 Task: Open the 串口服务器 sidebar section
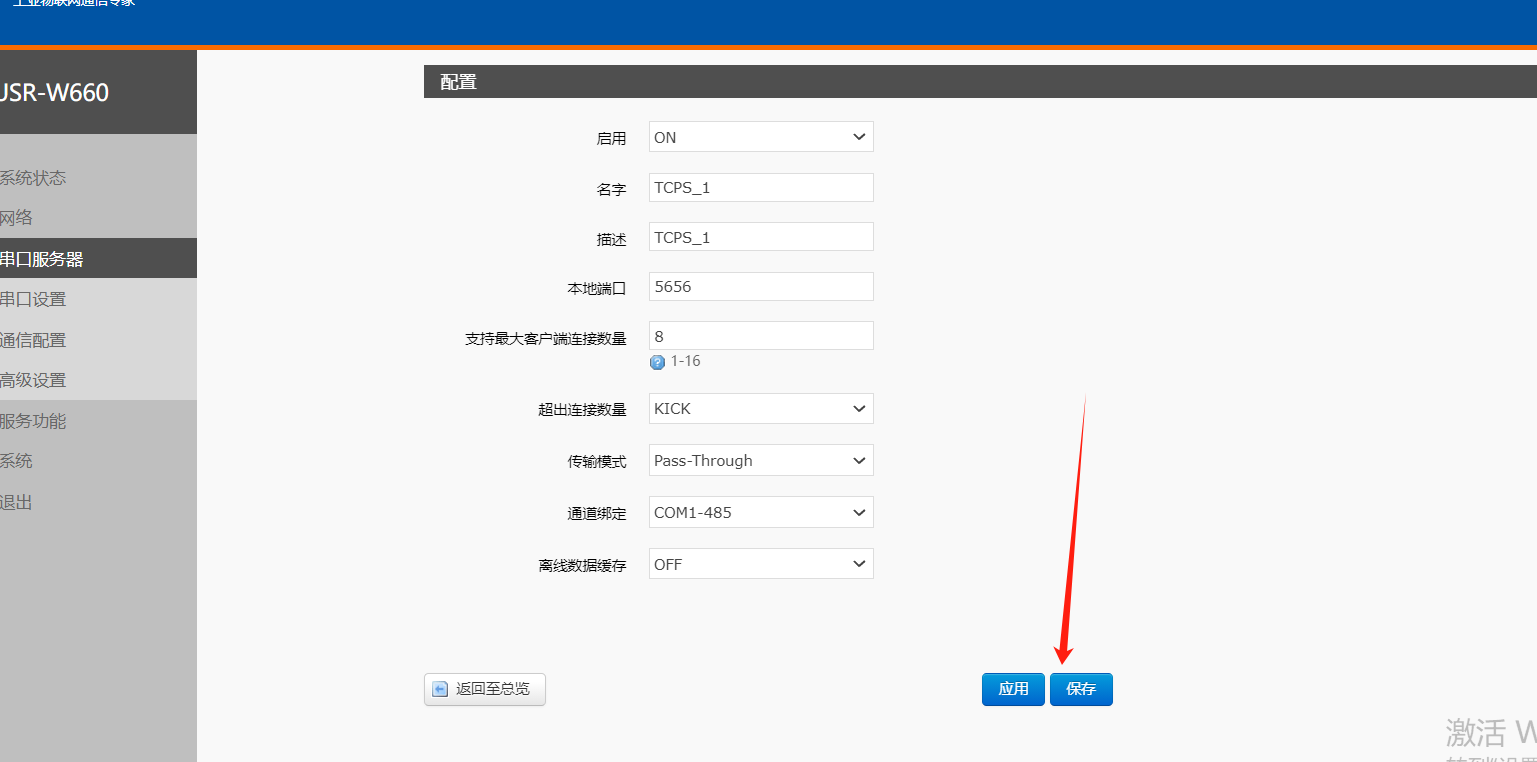tap(42, 259)
